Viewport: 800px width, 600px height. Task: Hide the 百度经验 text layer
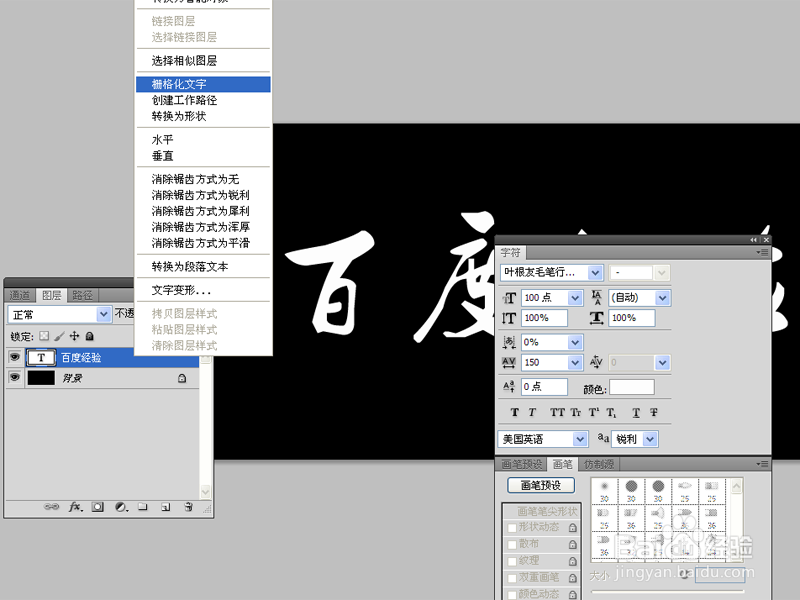(x=15, y=357)
